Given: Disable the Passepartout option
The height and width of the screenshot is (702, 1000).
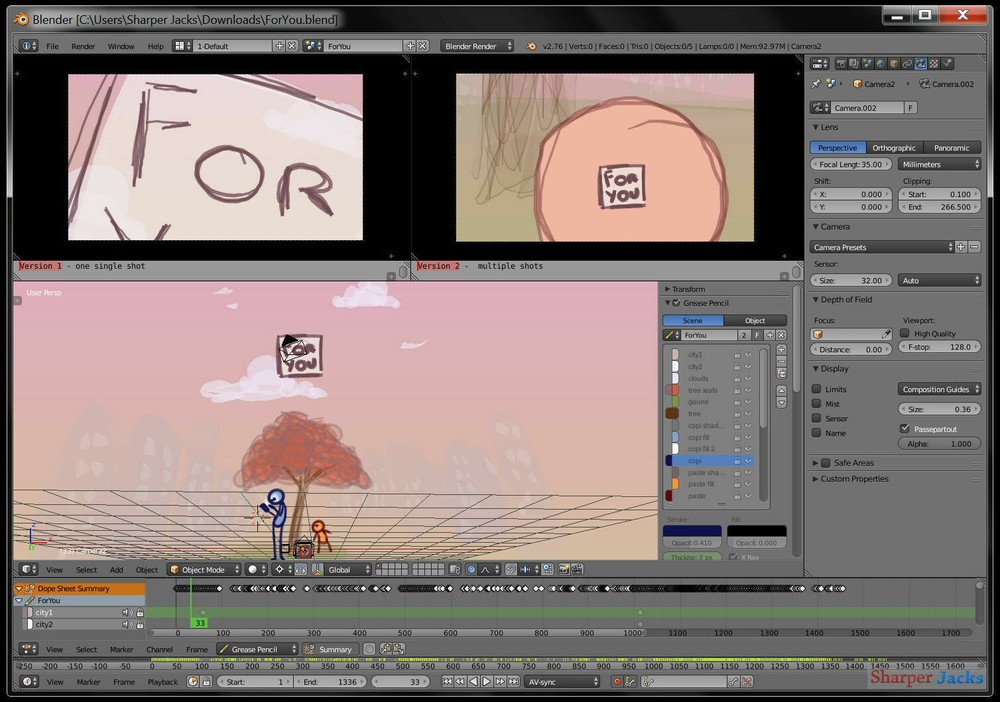Looking at the screenshot, I should tap(905, 428).
